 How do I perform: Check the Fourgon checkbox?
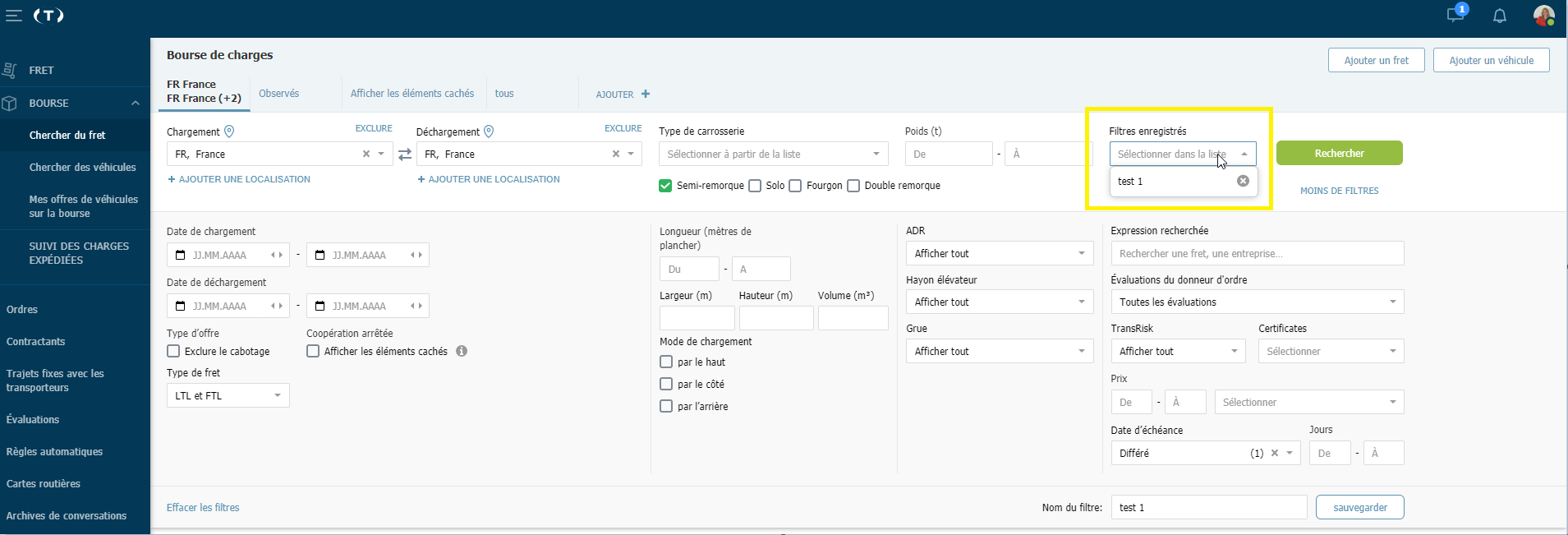coord(795,186)
